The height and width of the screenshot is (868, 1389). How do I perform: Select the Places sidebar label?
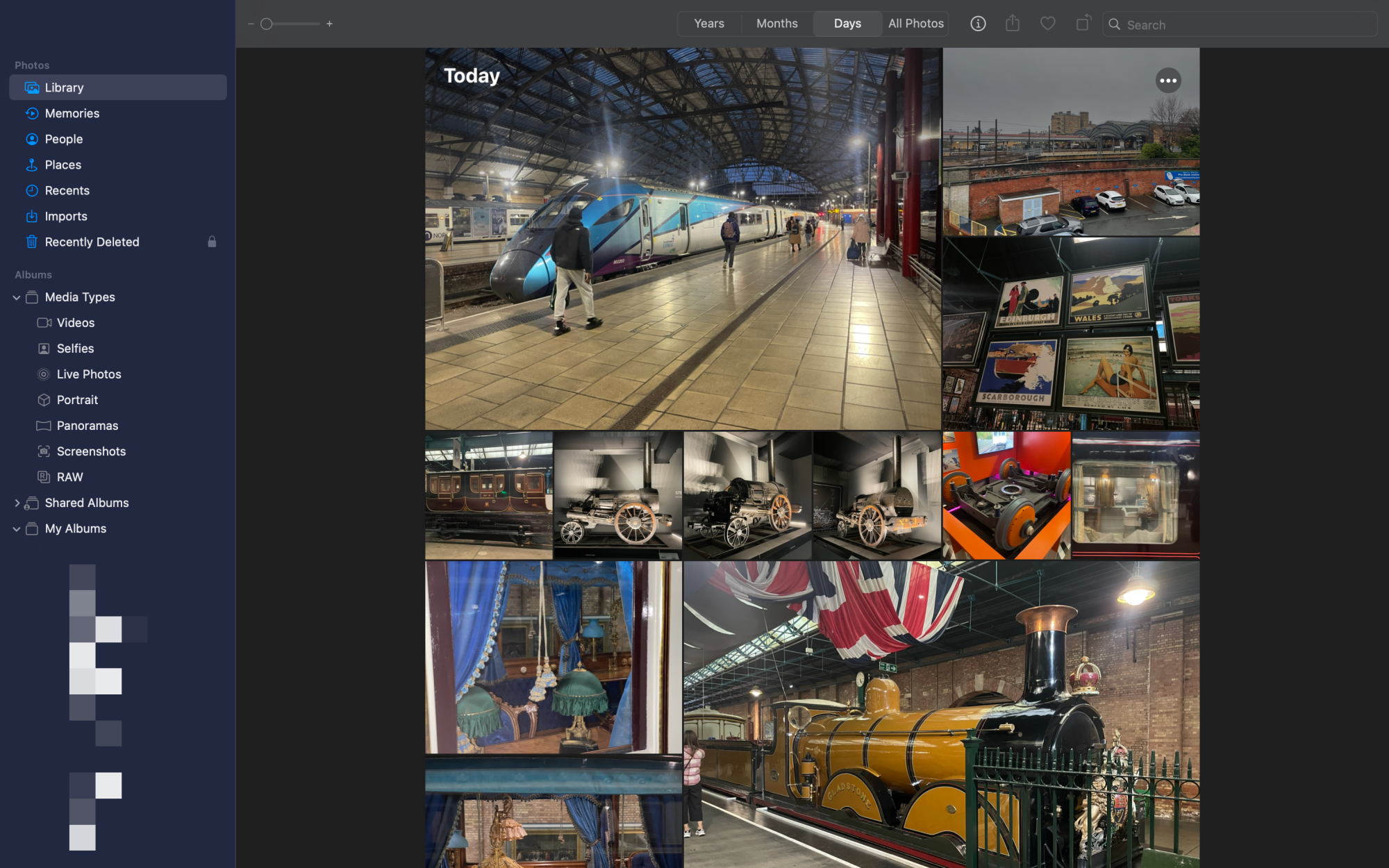tap(63, 165)
